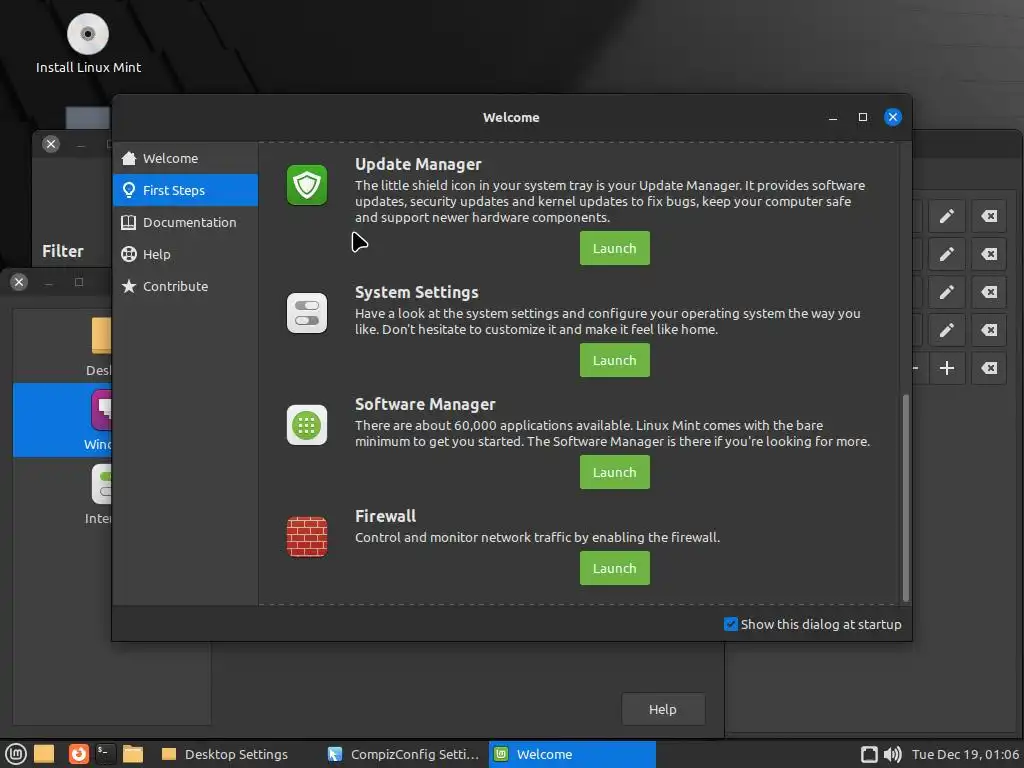Open Firefox from the taskbar launcher
1024x768 pixels.
coord(78,754)
